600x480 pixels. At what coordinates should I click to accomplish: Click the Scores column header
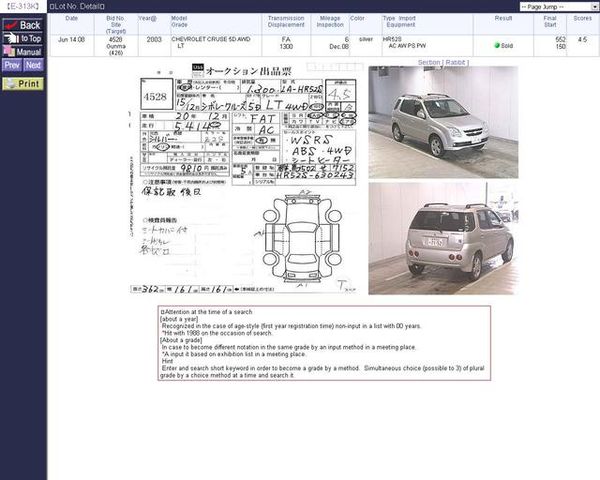coord(582,18)
